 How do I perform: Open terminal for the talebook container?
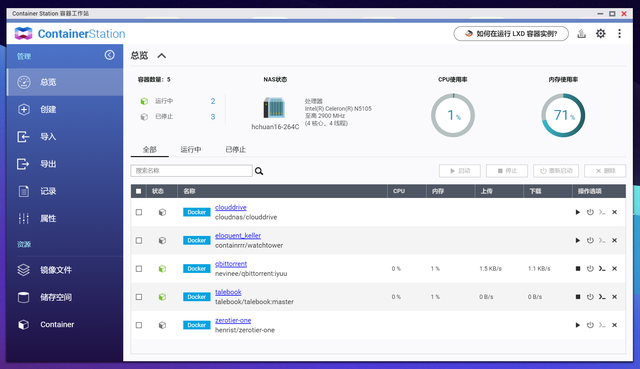pyautogui.click(x=602, y=297)
